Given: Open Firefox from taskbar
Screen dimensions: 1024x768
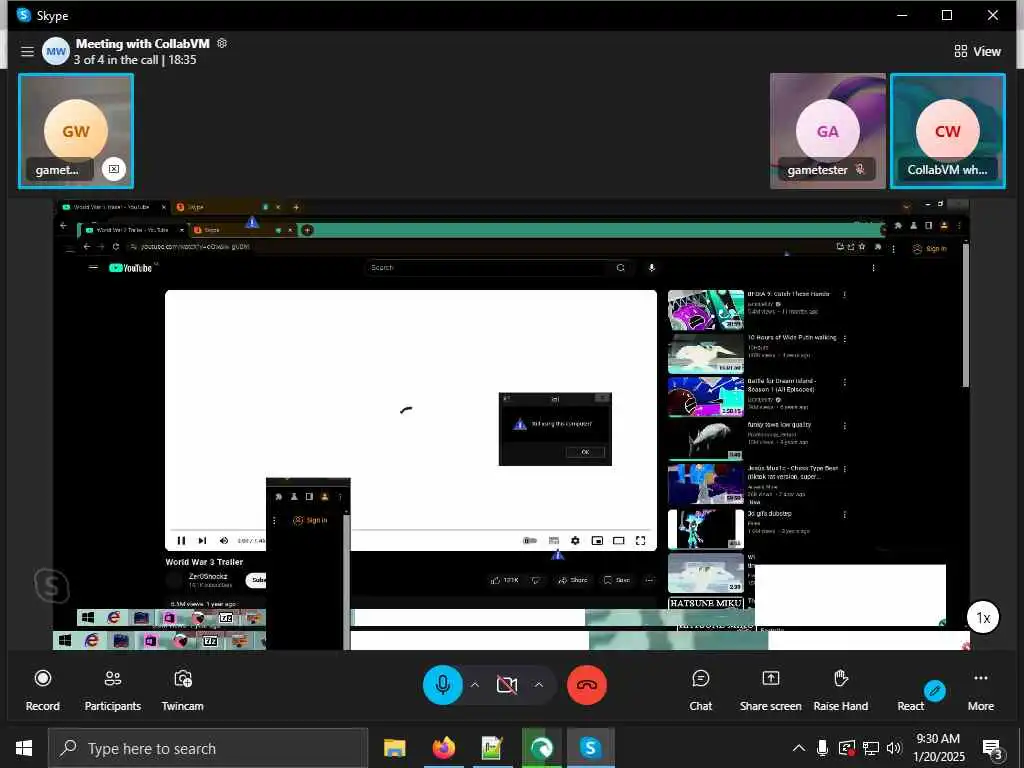Looking at the screenshot, I should pos(443,748).
